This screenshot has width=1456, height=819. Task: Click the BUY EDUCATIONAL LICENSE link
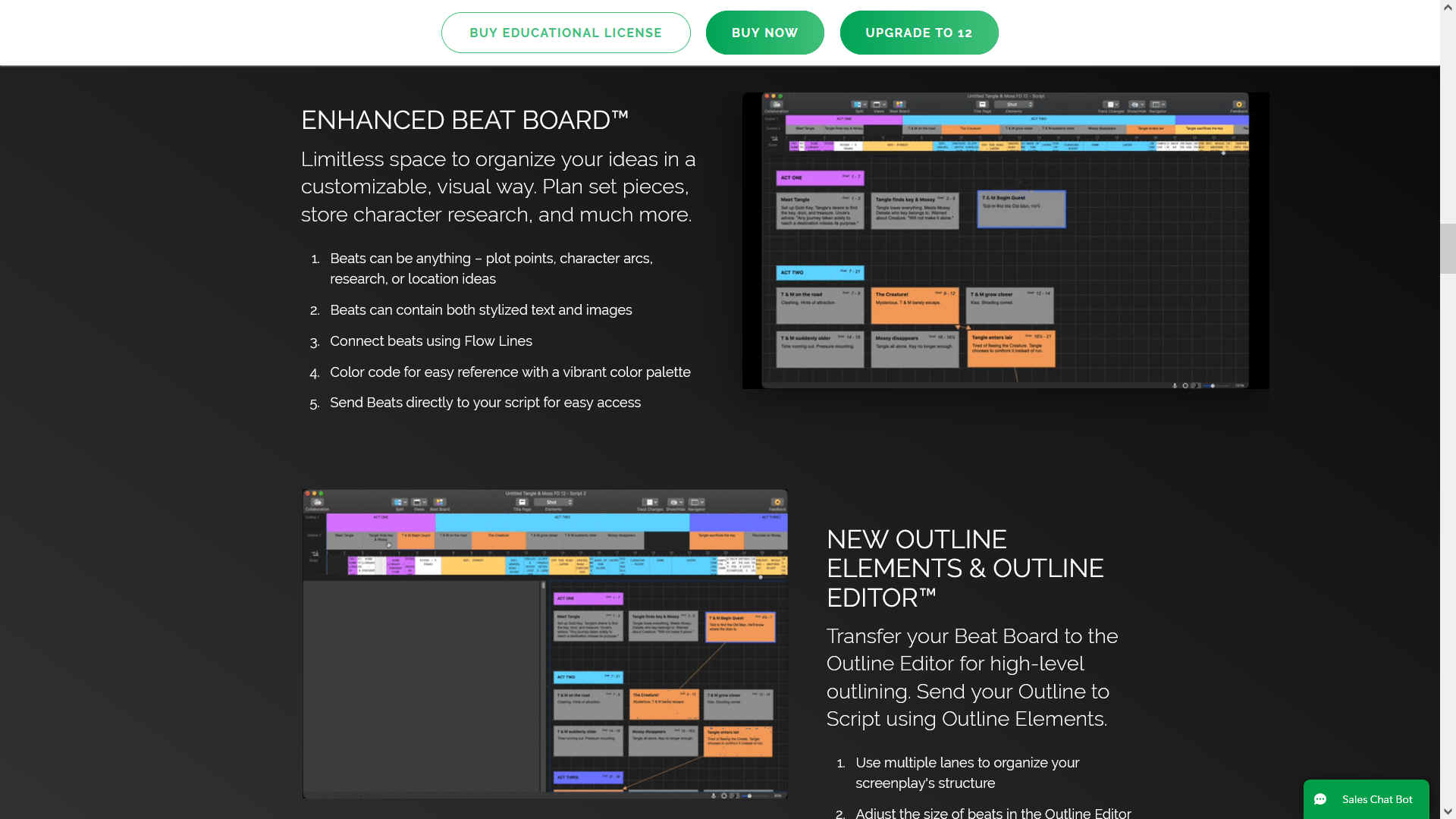click(566, 32)
